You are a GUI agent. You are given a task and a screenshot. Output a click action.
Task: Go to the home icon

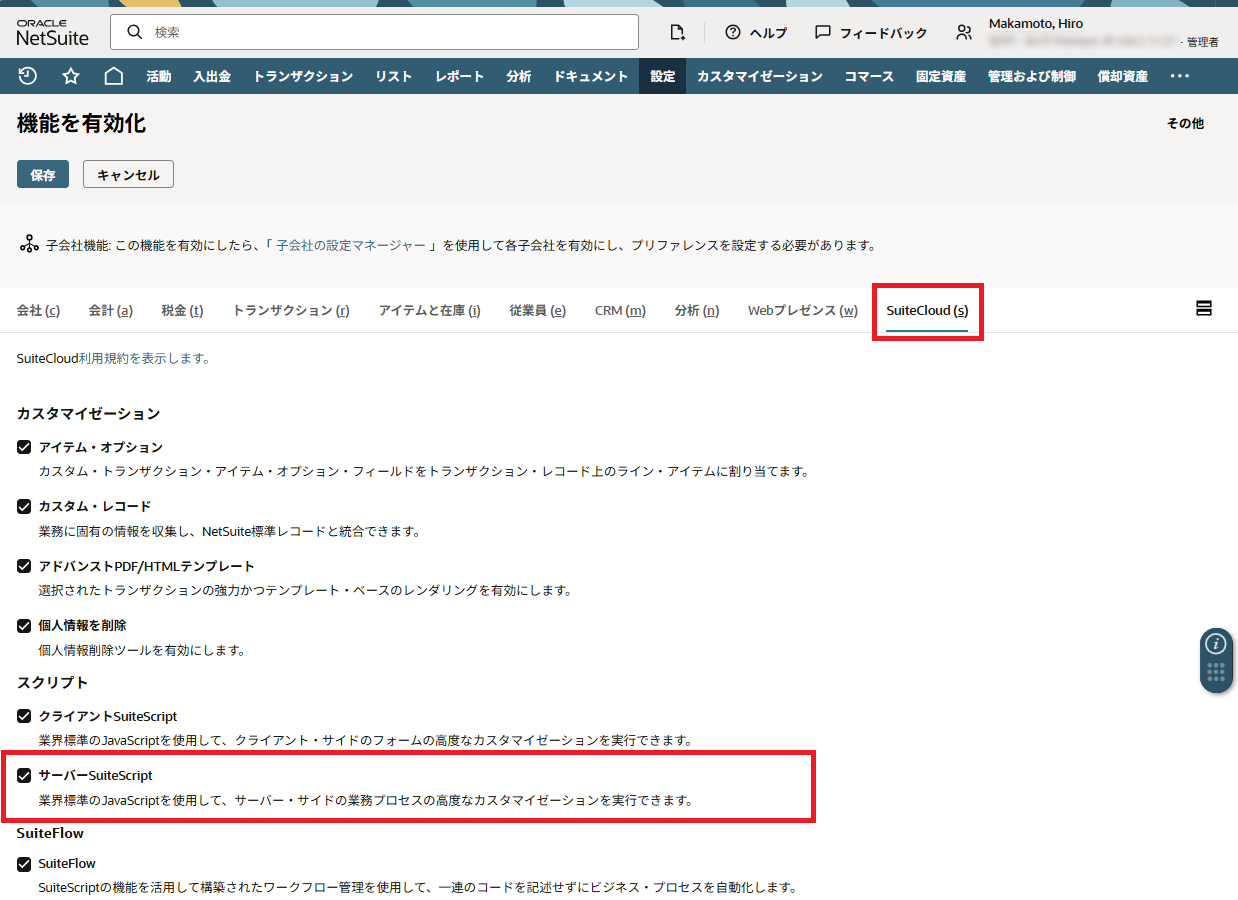click(x=114, y=76)
